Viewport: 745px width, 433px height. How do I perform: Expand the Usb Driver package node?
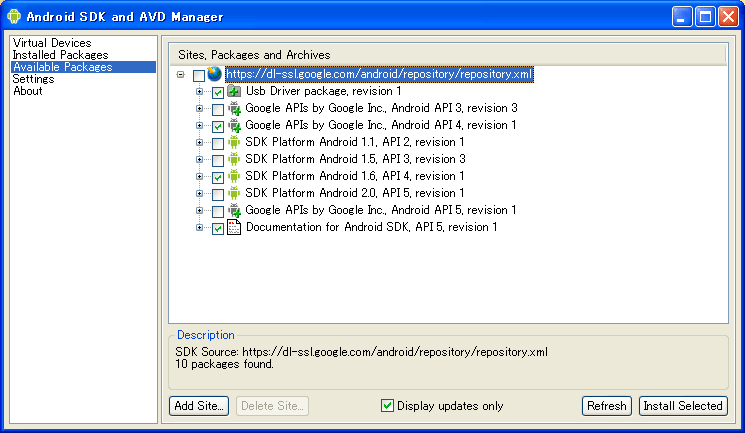[x=199, y=91]
